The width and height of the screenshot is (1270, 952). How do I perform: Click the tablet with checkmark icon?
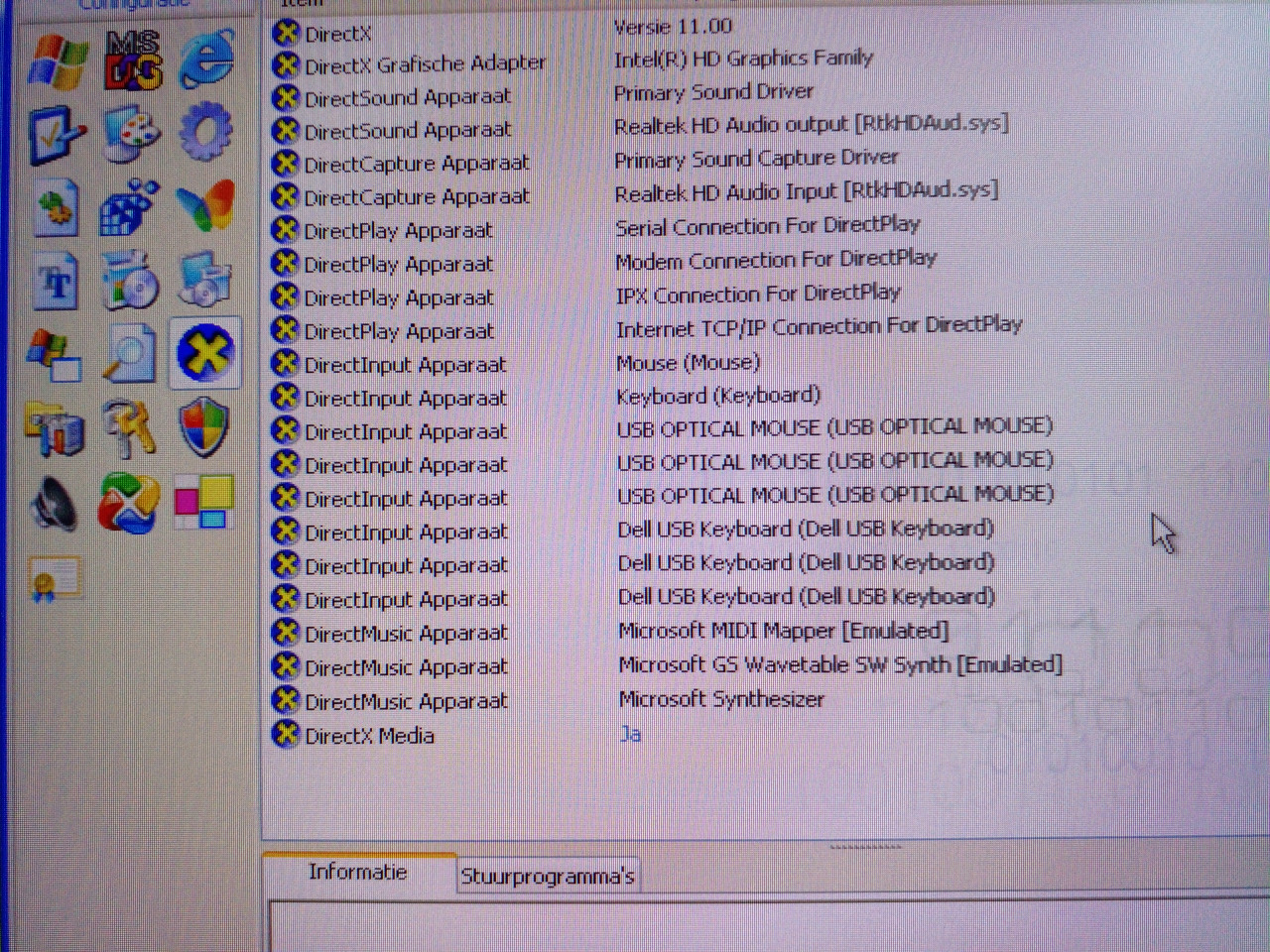click(58, 136)
